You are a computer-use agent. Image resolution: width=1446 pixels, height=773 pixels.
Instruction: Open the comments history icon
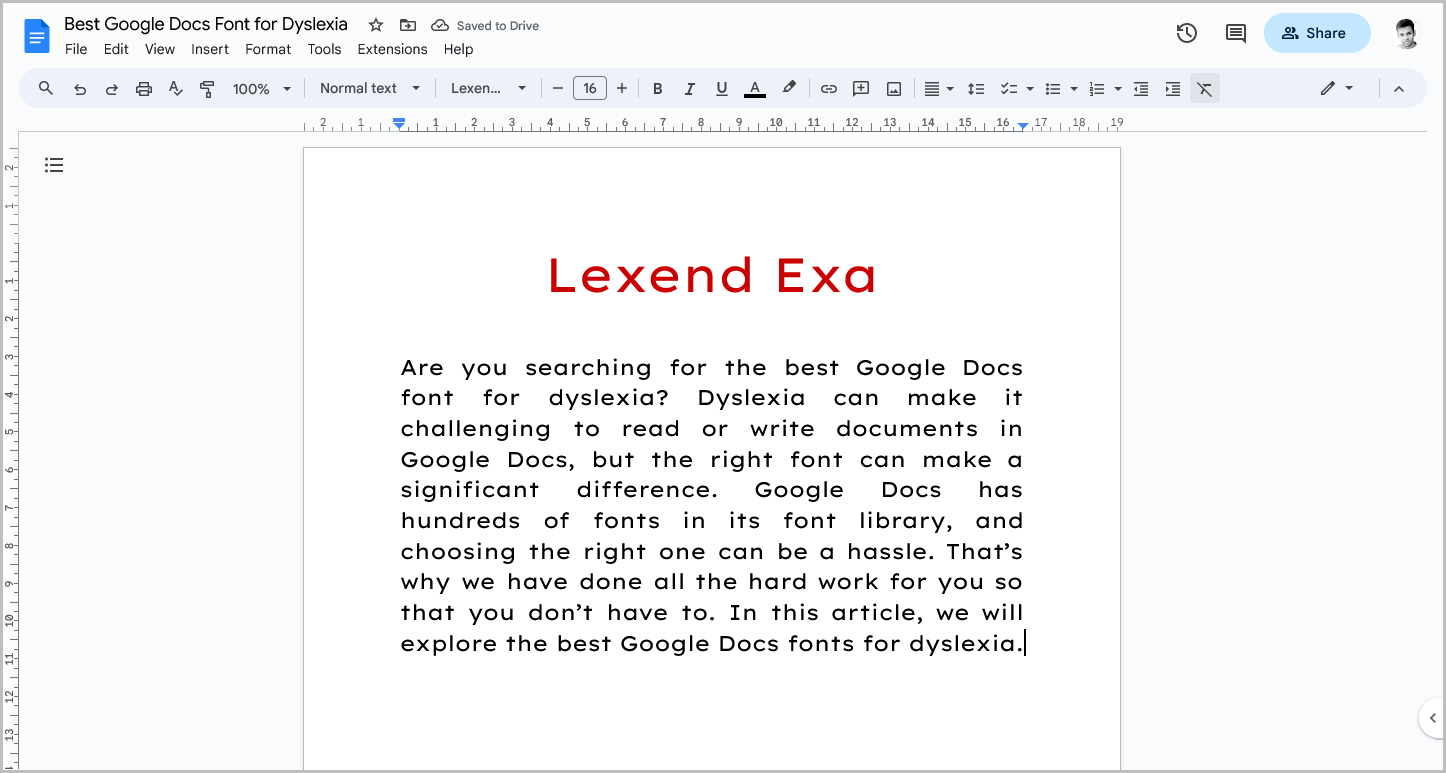click(1236, 33)
